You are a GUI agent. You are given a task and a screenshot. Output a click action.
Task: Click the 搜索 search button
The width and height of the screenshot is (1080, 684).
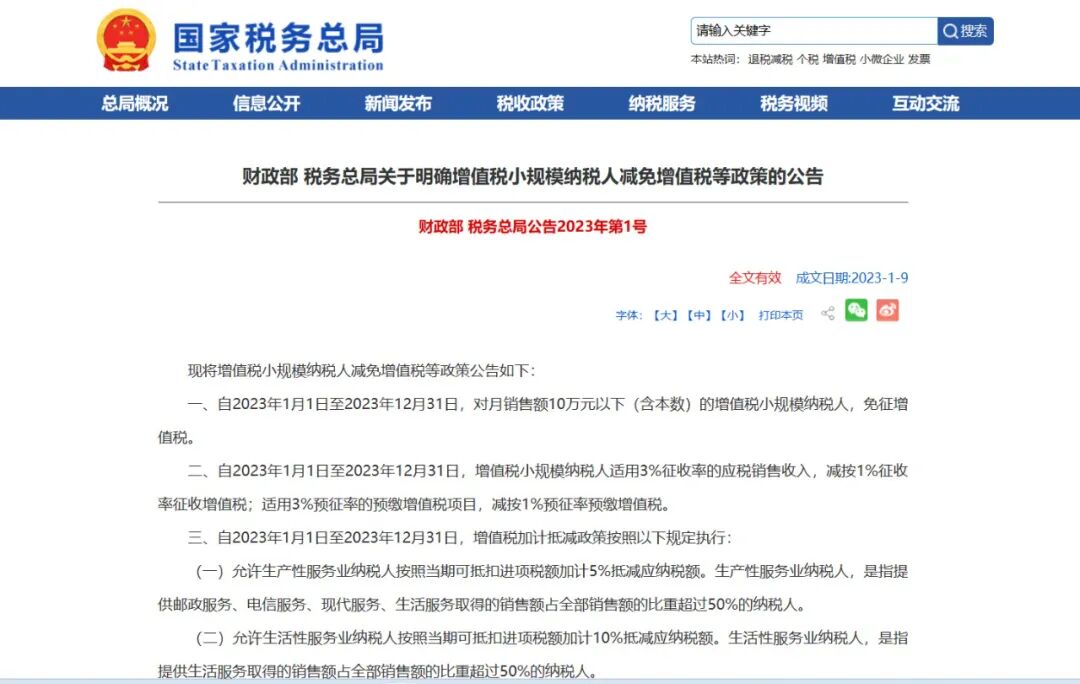click(966, 31)
